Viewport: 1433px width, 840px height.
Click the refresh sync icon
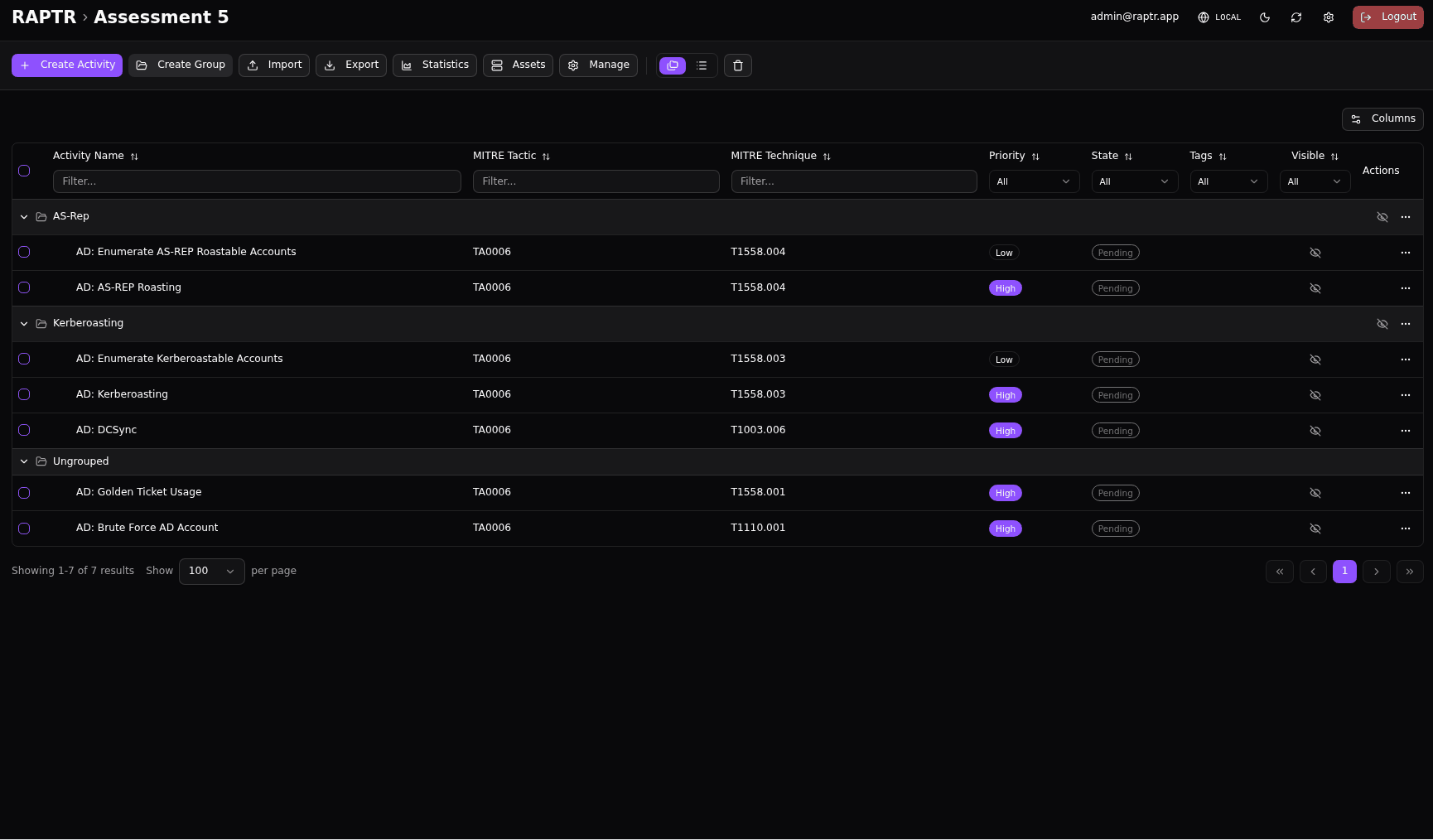coord(1296,17)
